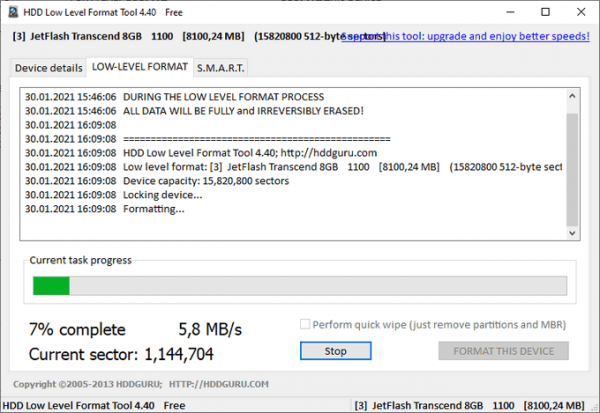This screenshot has height=413, width=600.
Task: Click the log scrollbar down arrow
Action: (572, 233)
